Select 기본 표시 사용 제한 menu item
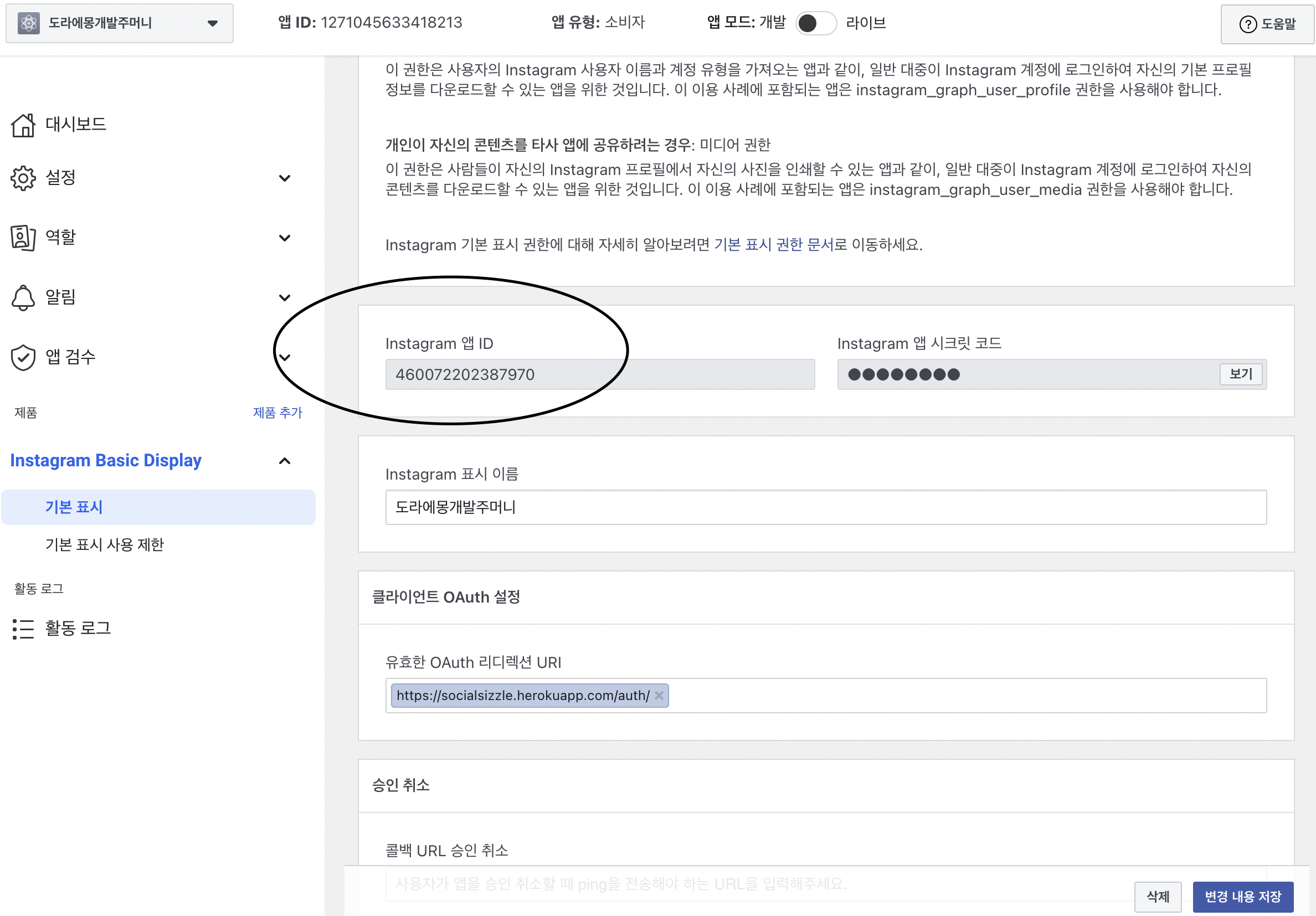Screen dimensions: 1316x916 [x=104, y=544]
